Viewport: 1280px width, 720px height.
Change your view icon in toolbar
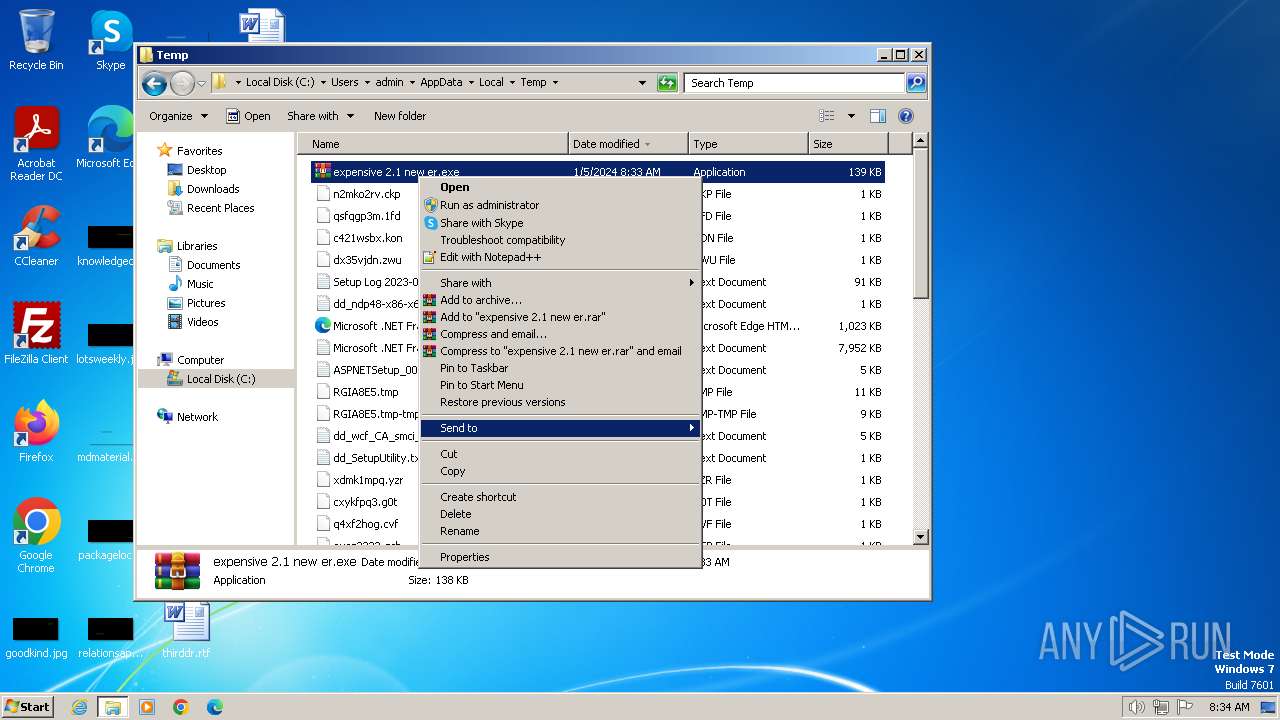[827, 116]
